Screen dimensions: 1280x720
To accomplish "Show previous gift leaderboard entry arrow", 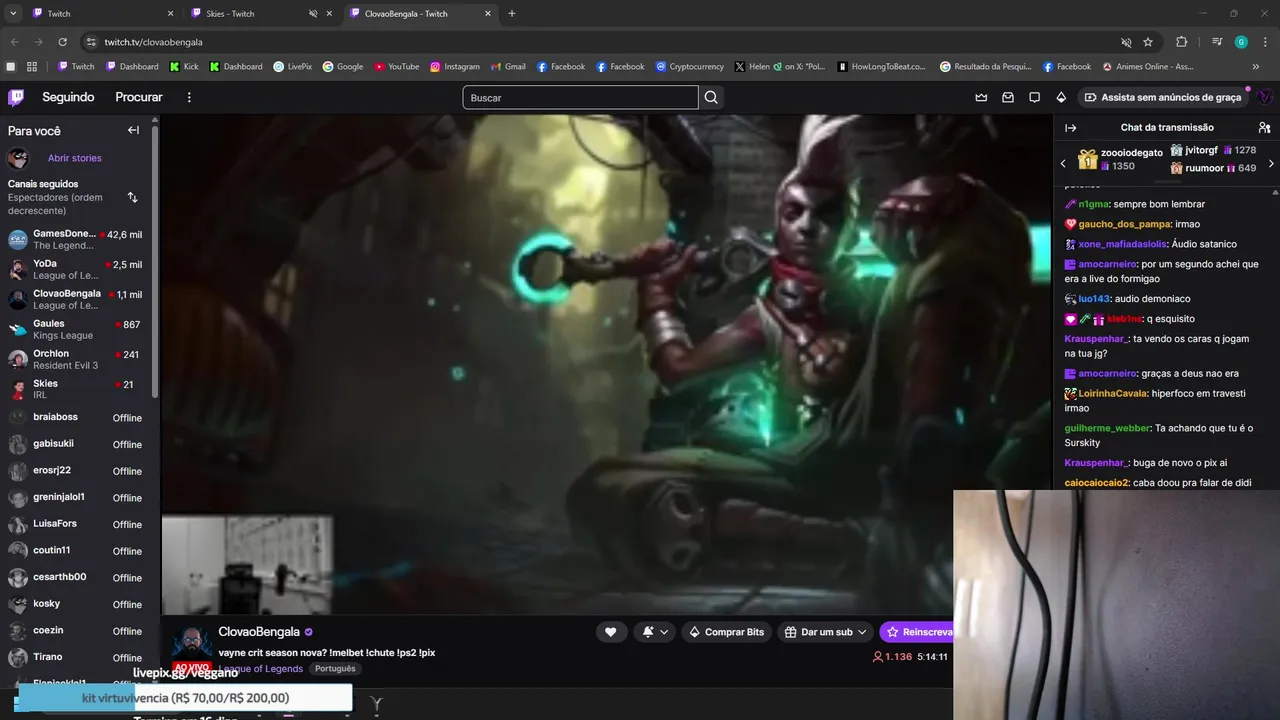I will tap(1064, 163).
